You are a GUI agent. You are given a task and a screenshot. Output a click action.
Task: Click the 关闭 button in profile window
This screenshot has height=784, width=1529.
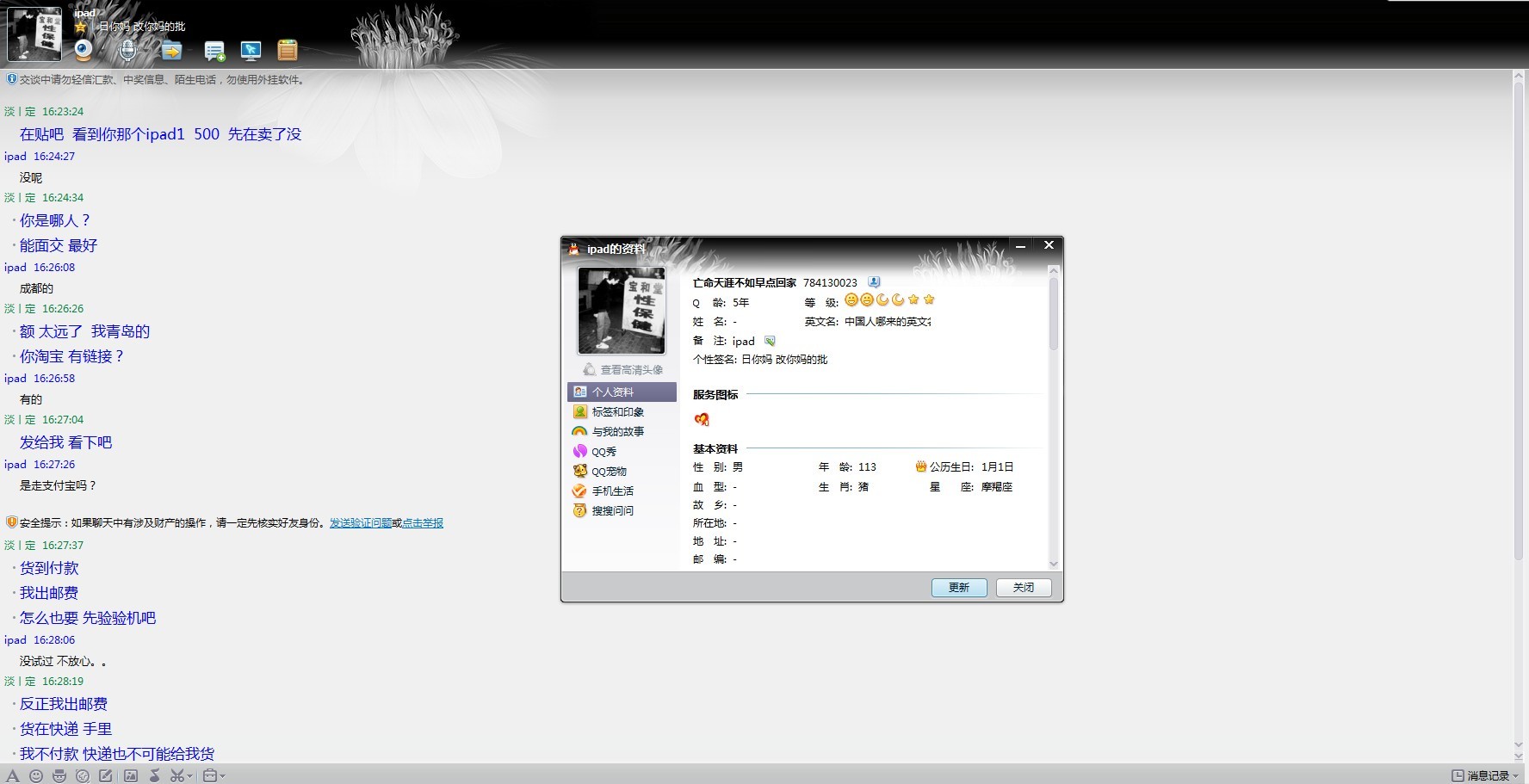tap(1024, 587)
